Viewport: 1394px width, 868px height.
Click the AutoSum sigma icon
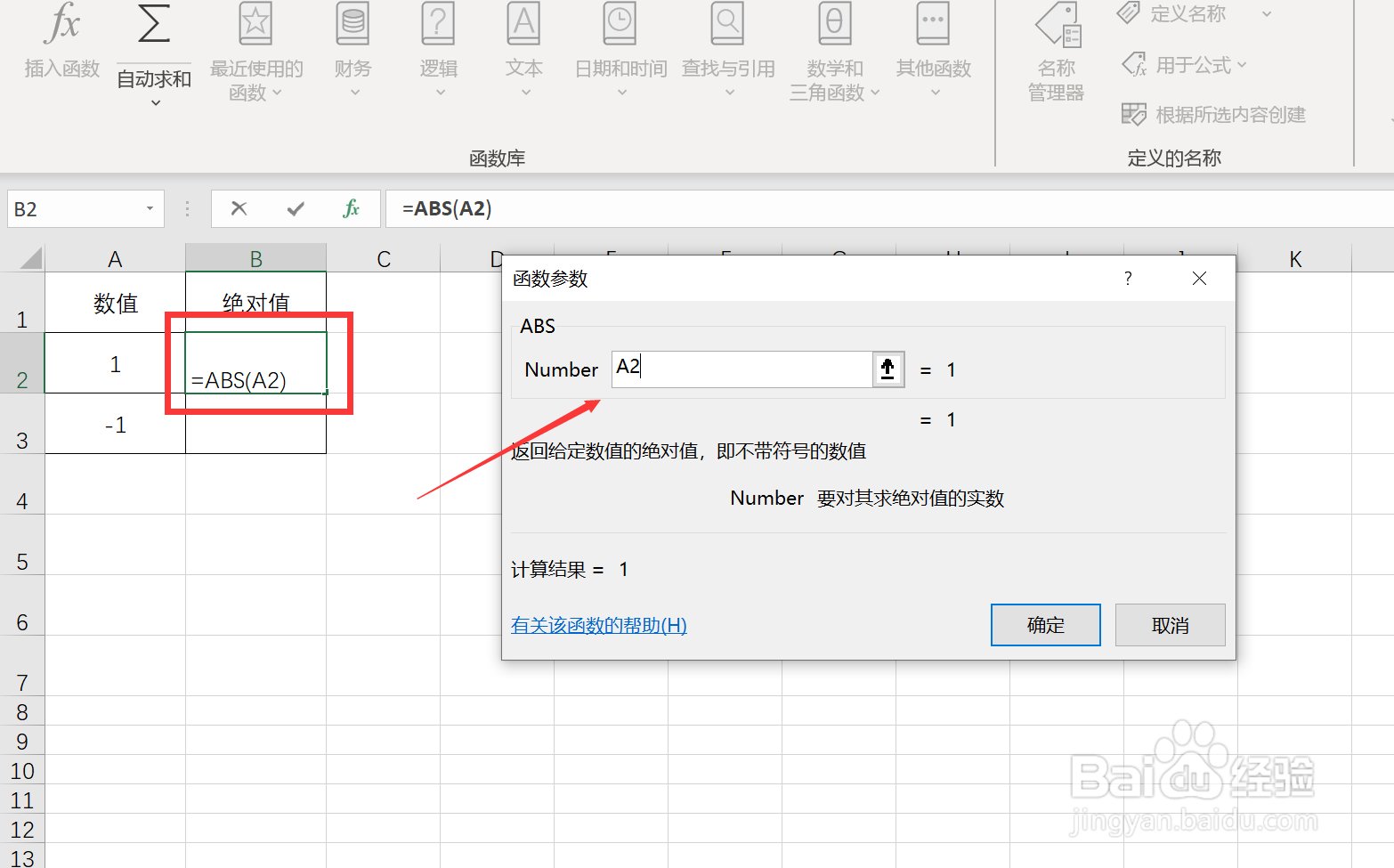pos(154,24)
